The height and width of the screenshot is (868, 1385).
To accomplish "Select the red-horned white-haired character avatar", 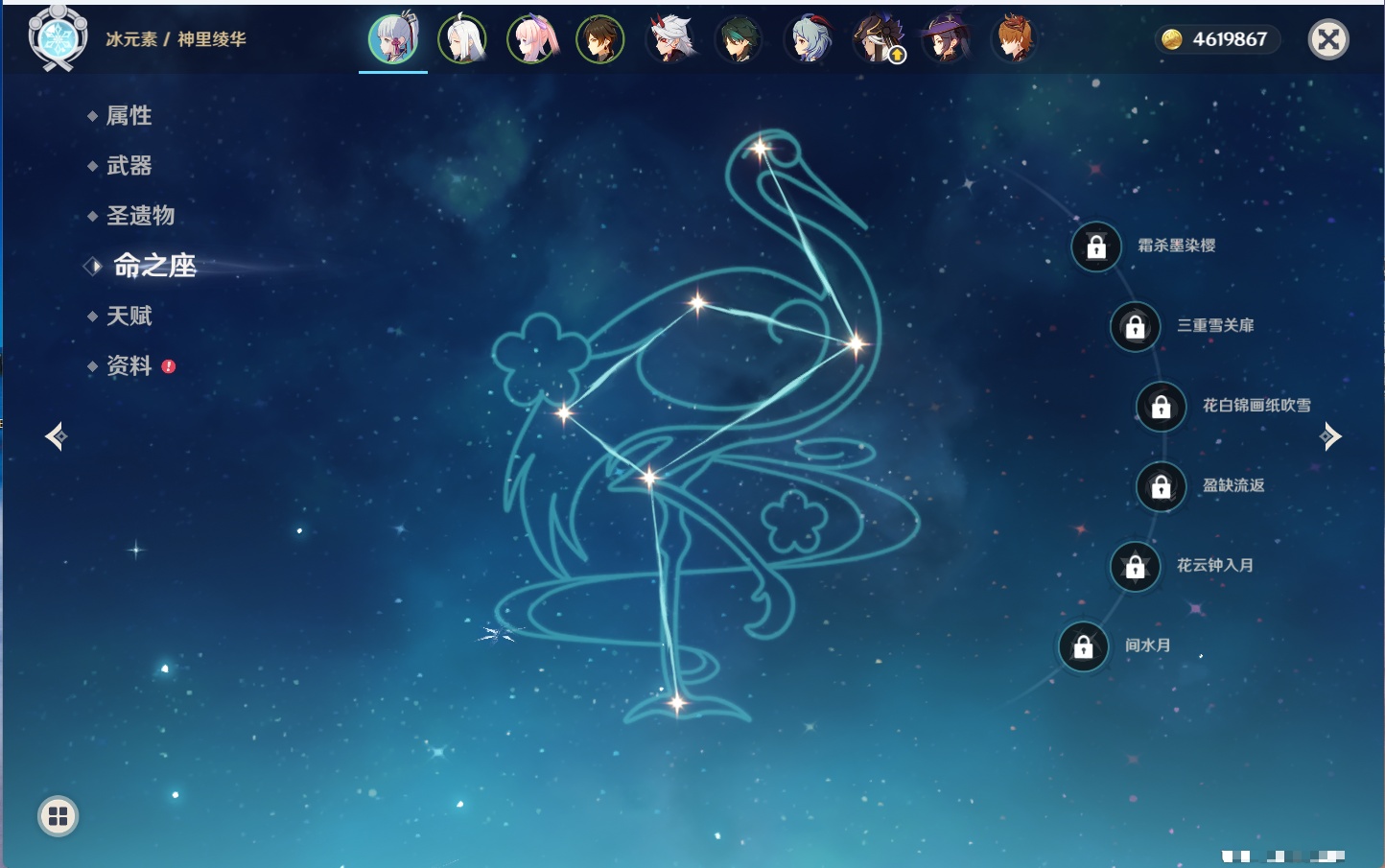I will pyautogui.click(x=670, y=39).
